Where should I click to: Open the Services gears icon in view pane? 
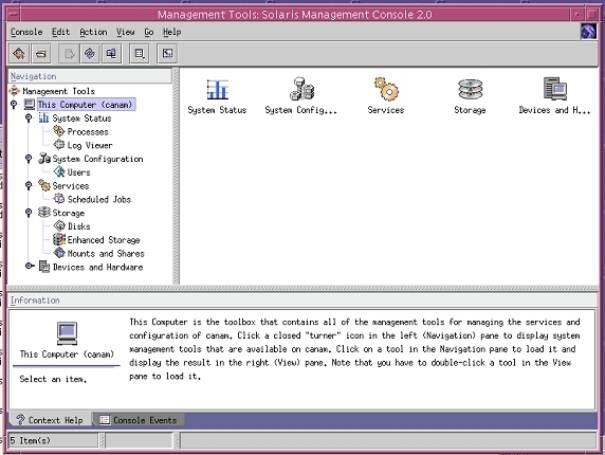(x=386, y=89)
